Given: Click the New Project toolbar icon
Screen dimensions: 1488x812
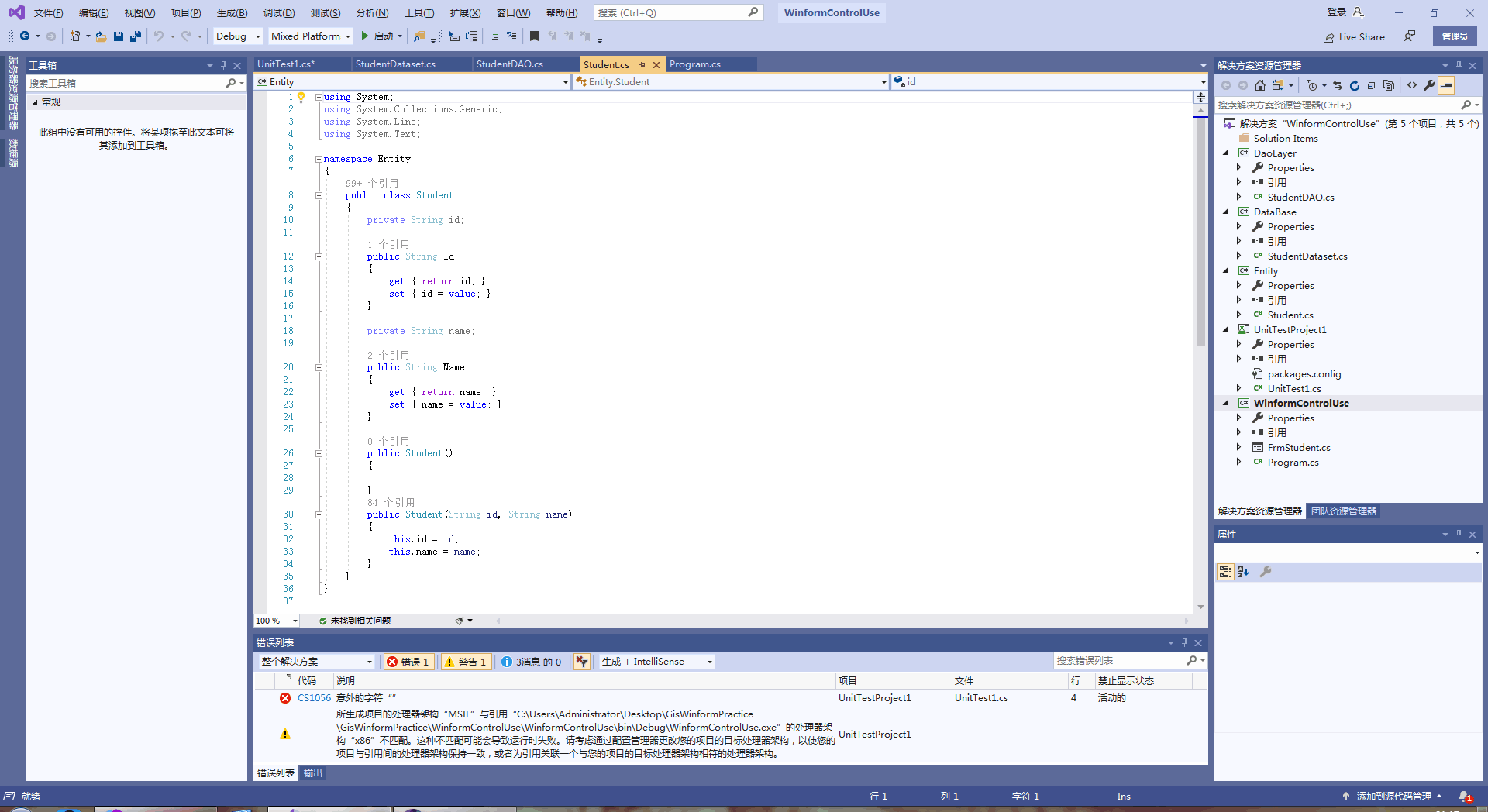Looking at the screenshot, I should 75,36.
